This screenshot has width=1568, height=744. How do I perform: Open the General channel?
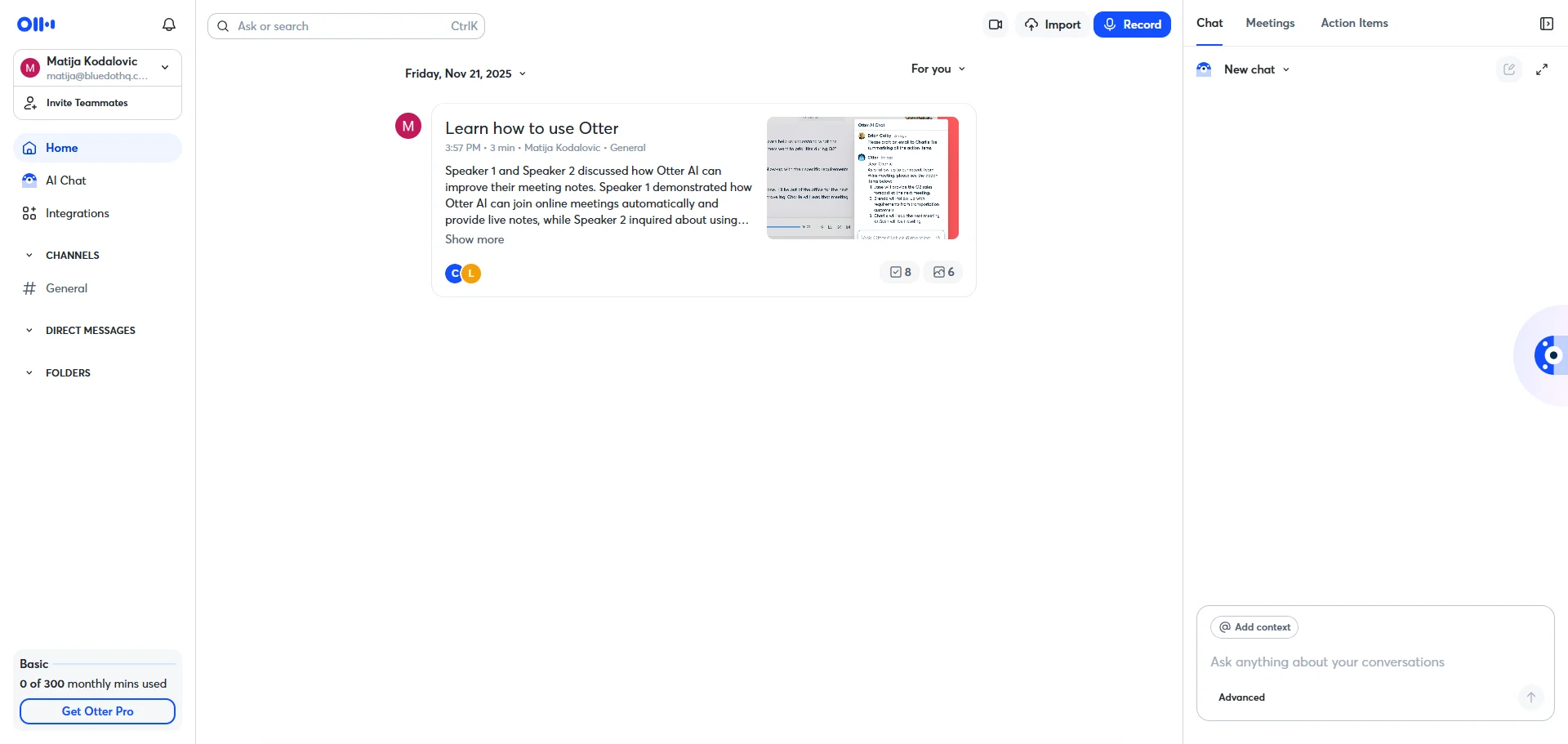(x=97, y=288)
